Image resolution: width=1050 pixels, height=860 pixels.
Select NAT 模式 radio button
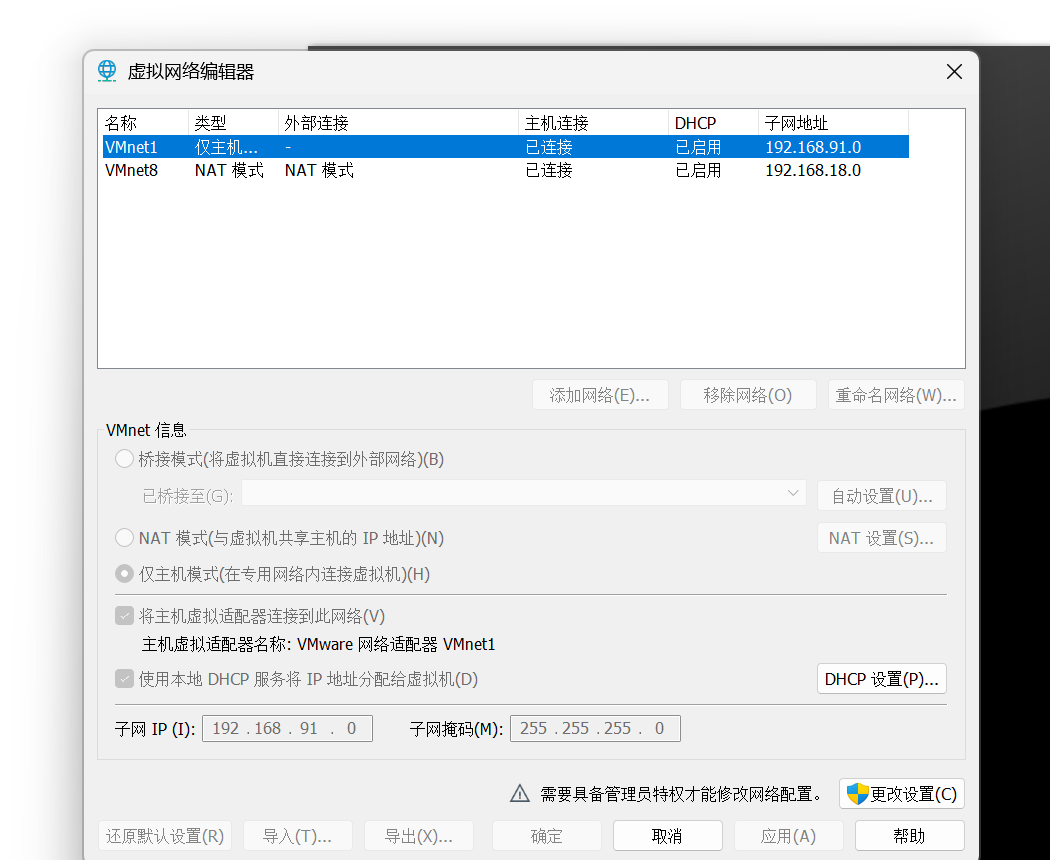(125, 538)
